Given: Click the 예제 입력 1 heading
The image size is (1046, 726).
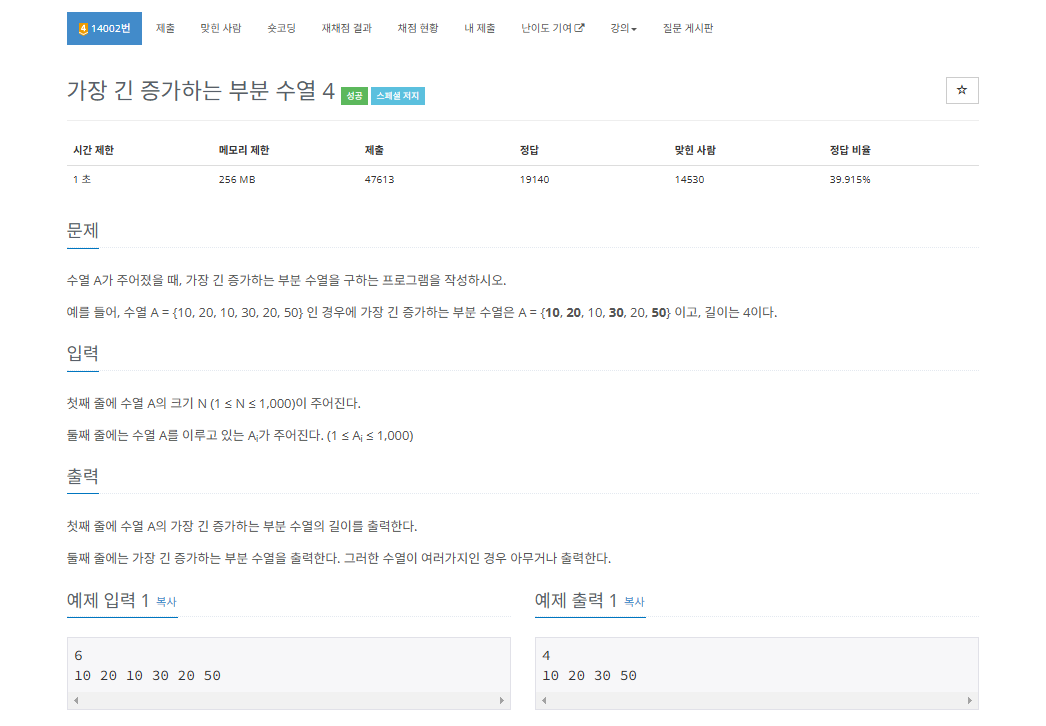Looking at the screenshot, I should 108,601.
